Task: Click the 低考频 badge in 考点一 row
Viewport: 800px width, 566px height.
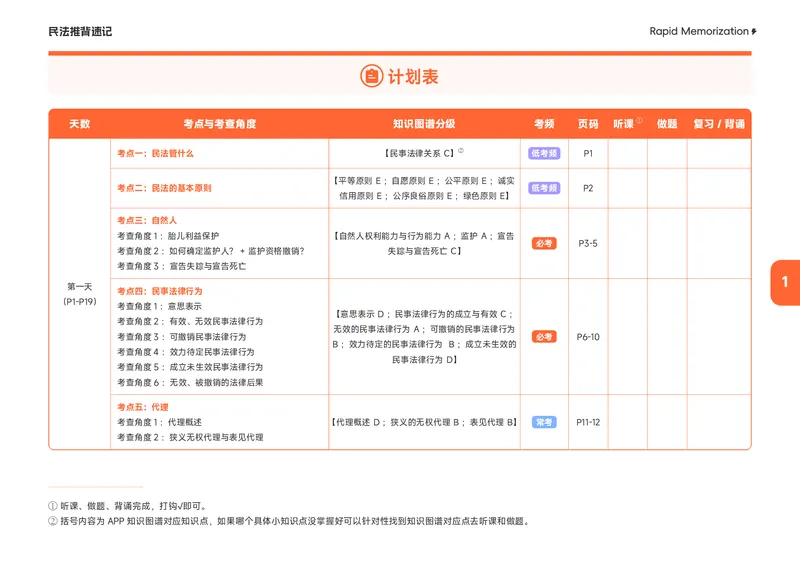Action: pos(544,154)
